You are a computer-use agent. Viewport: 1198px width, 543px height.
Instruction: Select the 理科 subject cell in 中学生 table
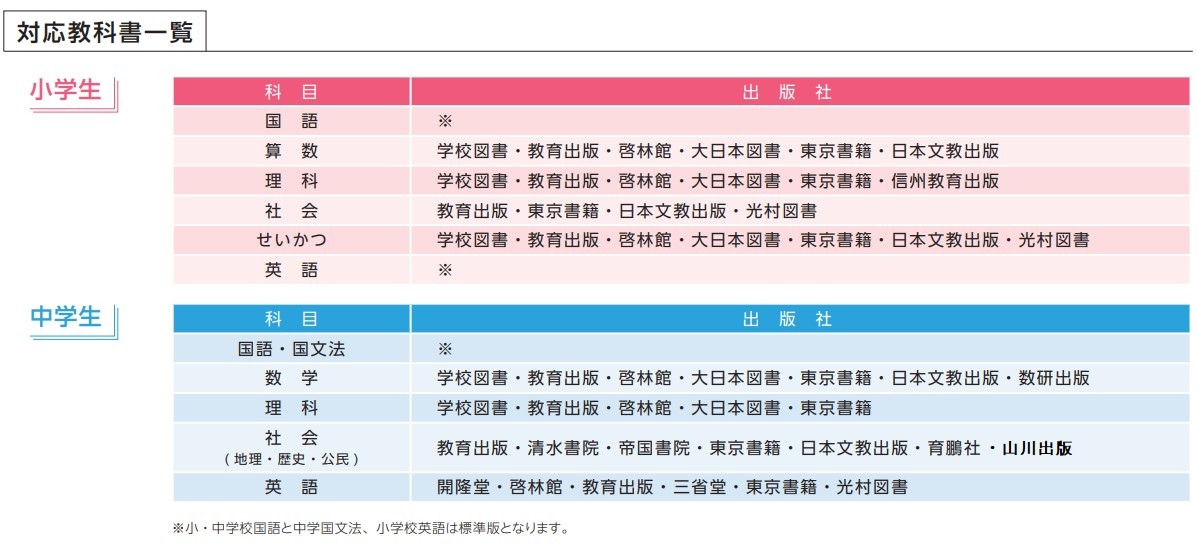point(291,408)
